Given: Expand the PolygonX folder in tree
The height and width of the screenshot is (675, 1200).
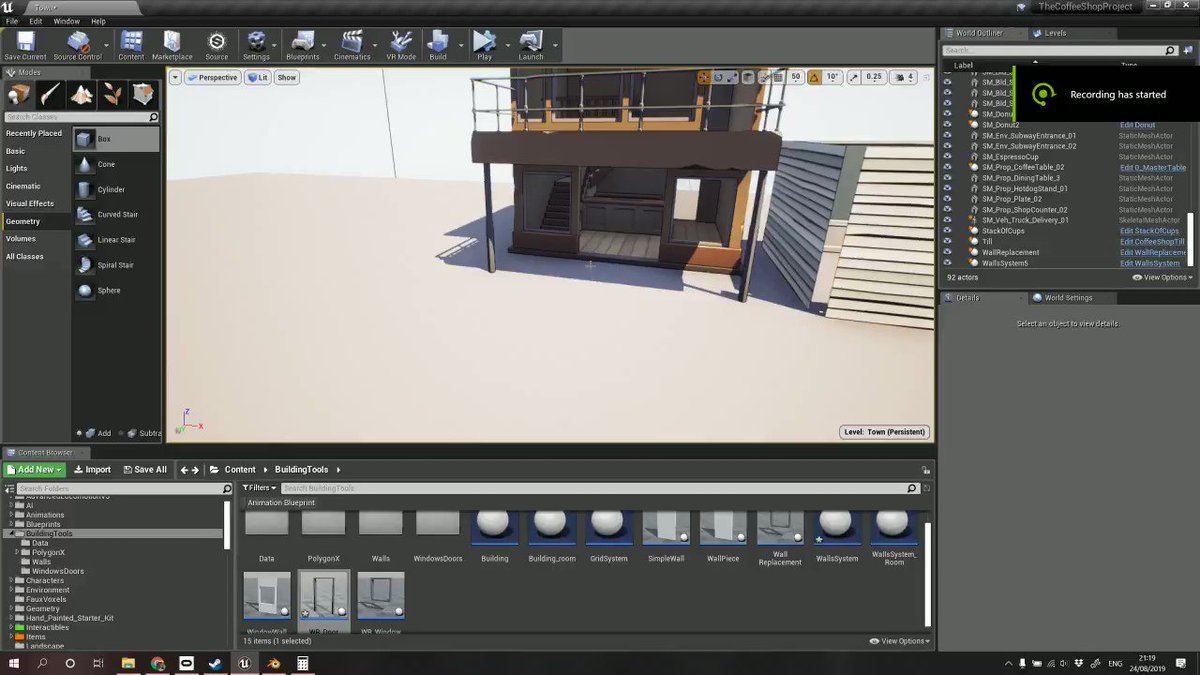Looking at the screenshot, I should pyautogui.click(x=17, y=552).
